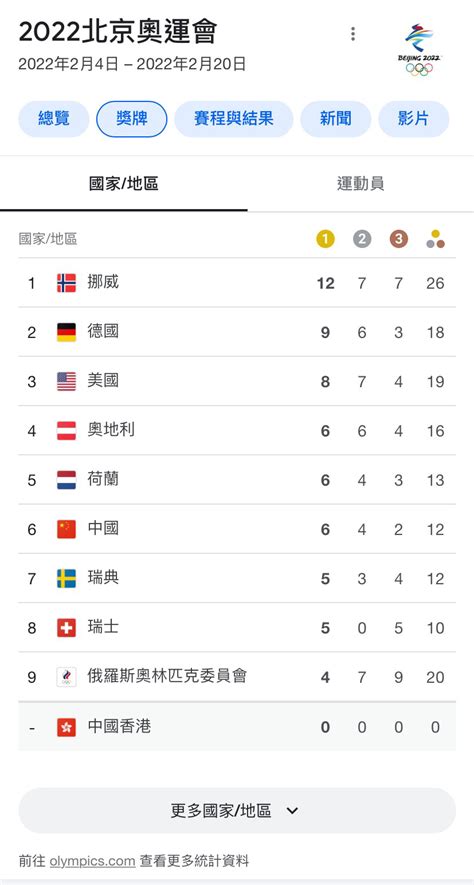The width and height of the screenshot is (474, 885).
Task: Click the Russian Olympic Committee emblem icon
Action: tap(67, 677)
